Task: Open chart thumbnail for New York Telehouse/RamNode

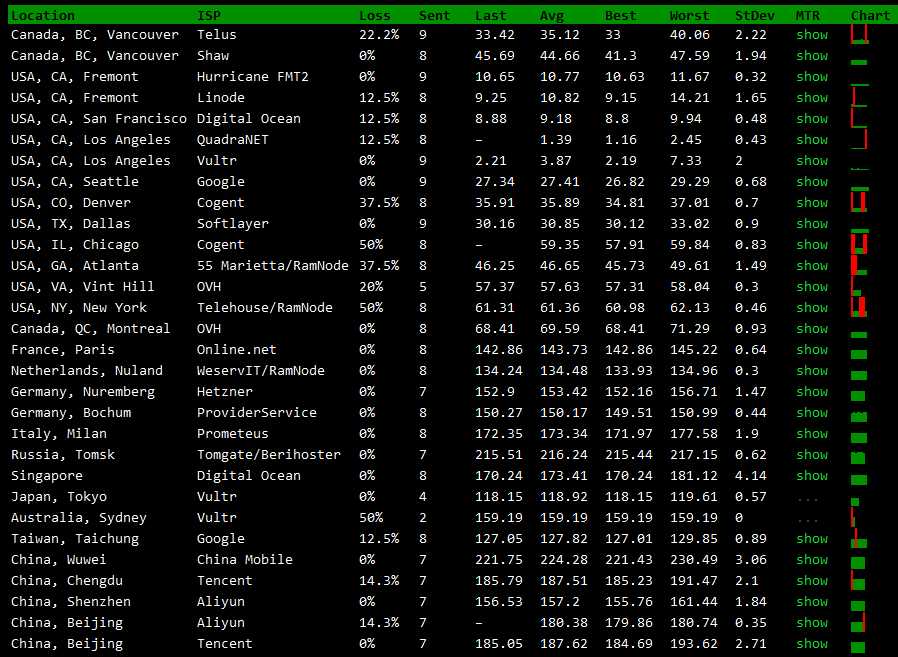Action: pyautogui.click(x=859, y=307)
